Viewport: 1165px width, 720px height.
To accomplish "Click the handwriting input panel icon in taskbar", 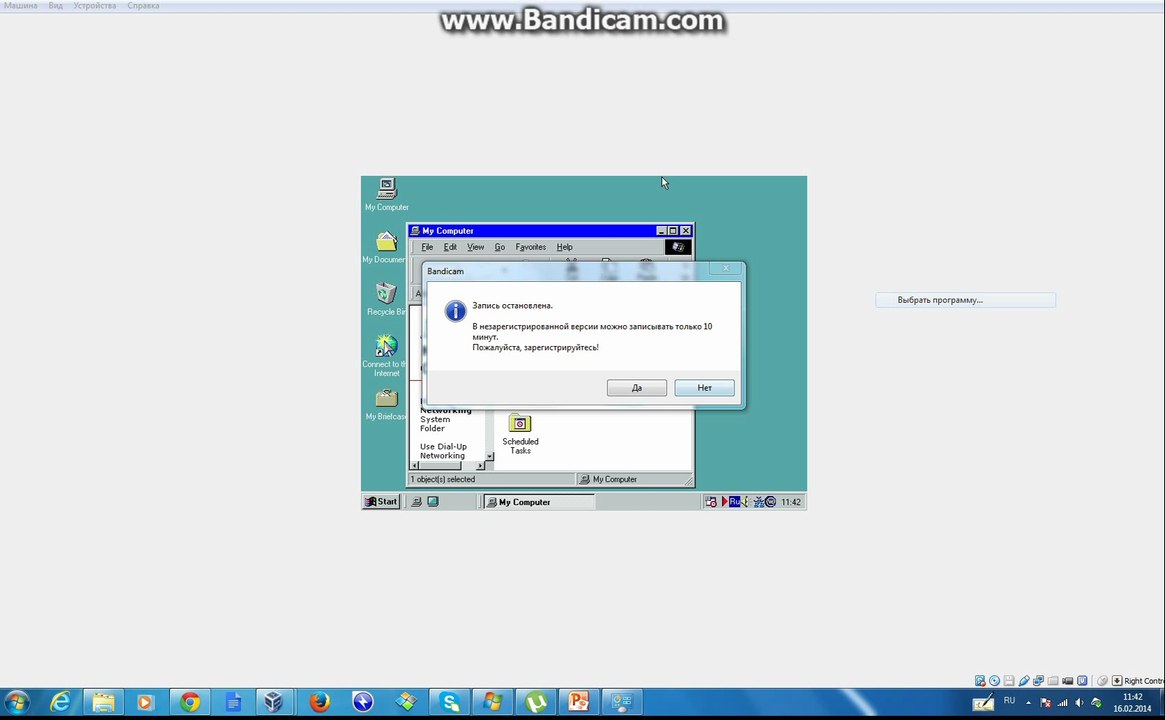I will pyautogui.click(x=983, y=701).
